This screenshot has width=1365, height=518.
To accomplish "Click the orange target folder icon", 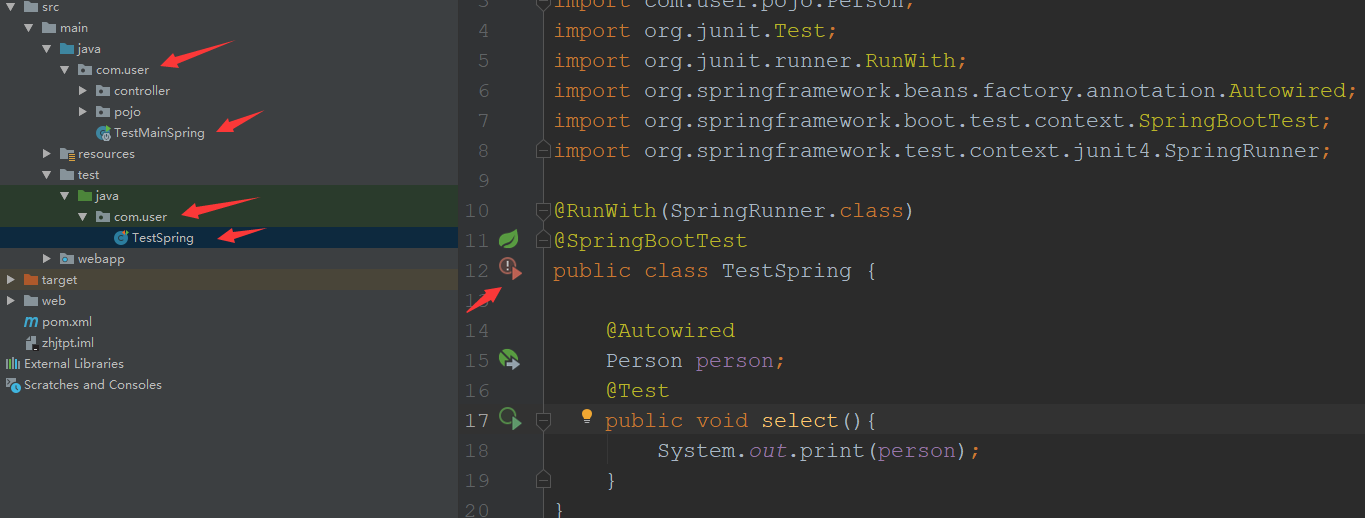I will pyautogui.click(x=30, y=280).
